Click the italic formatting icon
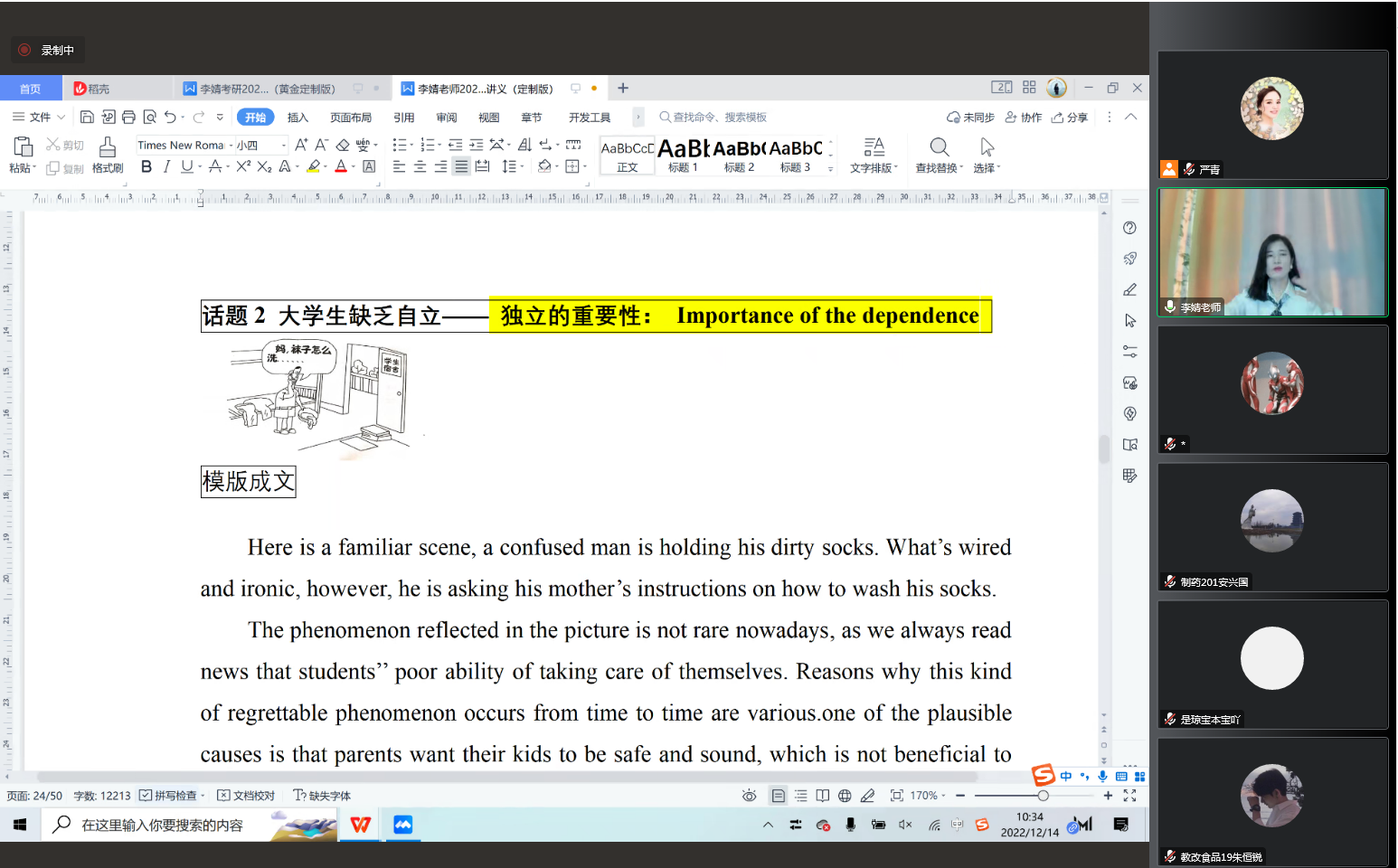1398x868 pixels. click(x=166, y=166)
